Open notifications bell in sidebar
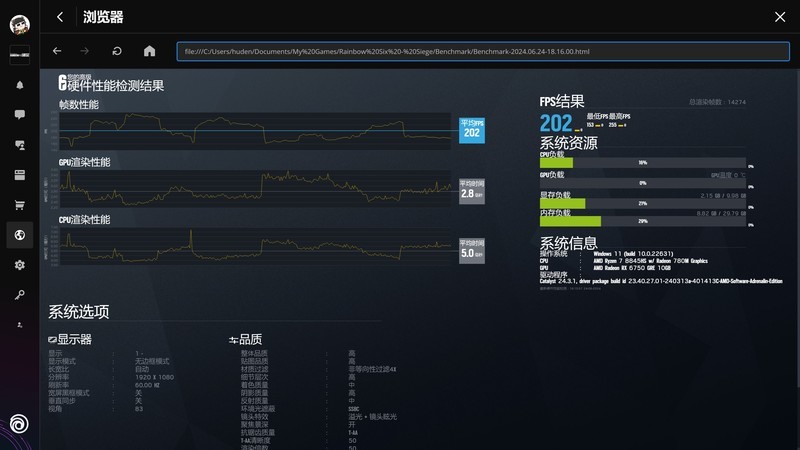This screenshot has width=800, height=450. 19,85
